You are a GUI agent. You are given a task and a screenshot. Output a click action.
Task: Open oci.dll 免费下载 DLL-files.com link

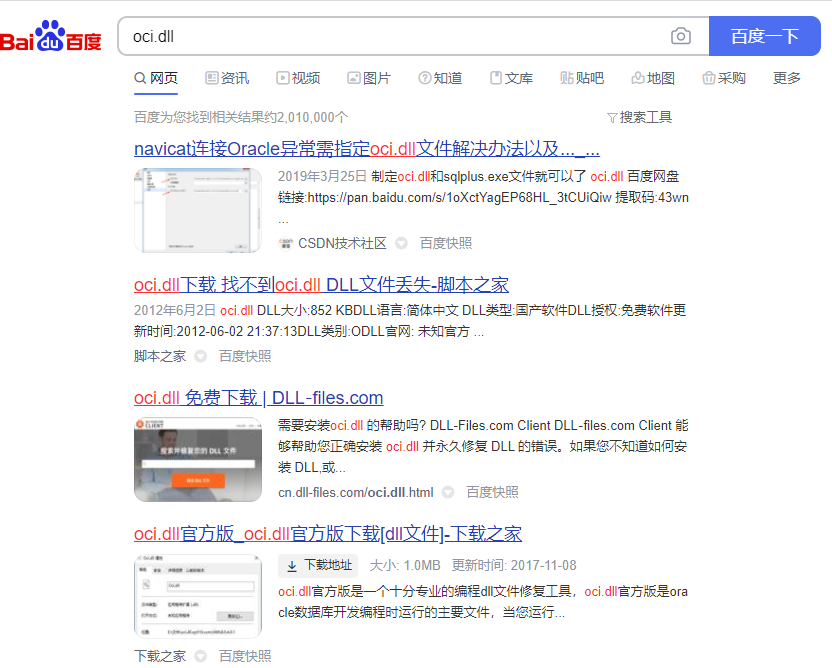click(258, 397)
